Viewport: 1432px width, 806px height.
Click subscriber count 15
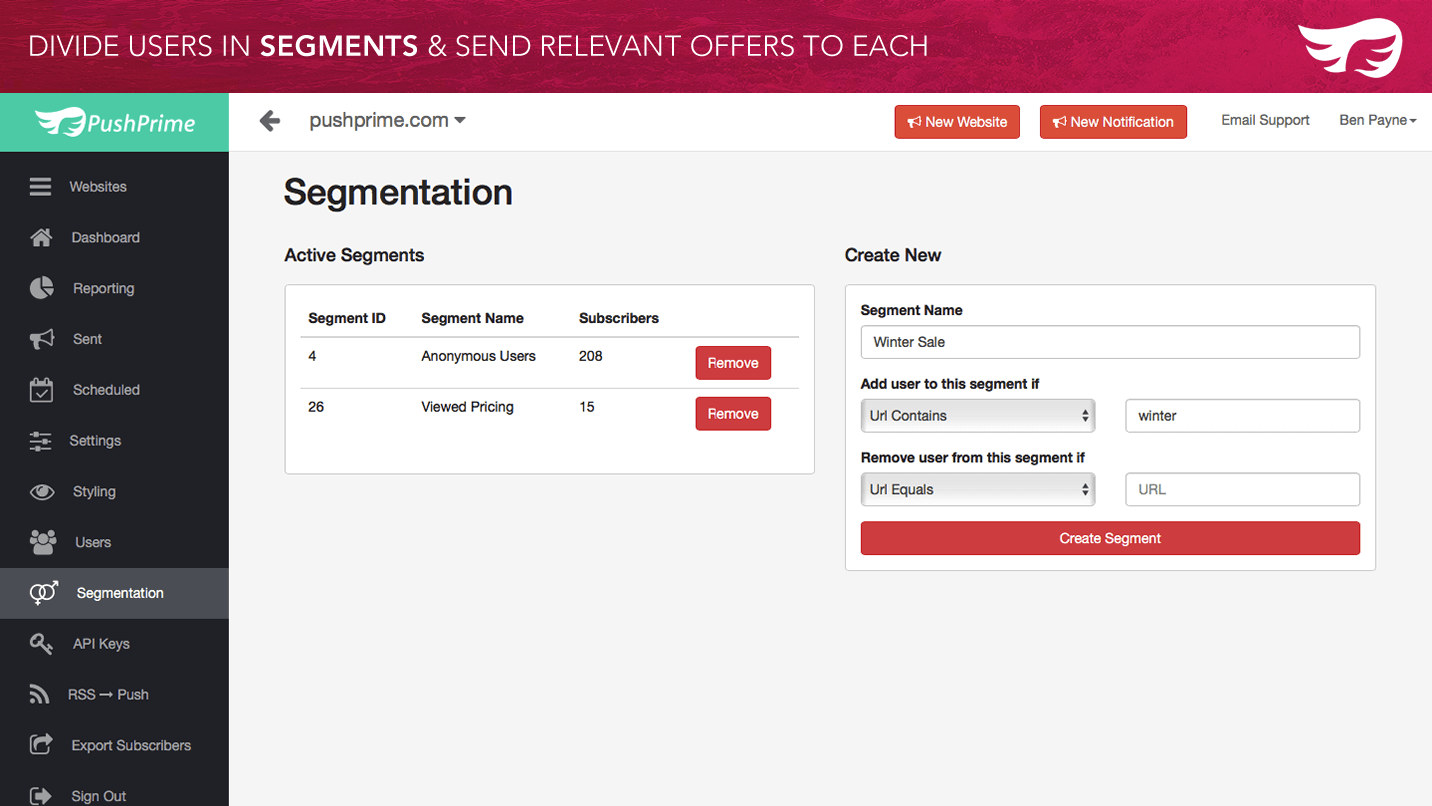pyautogui.click(x=587, y=407)
